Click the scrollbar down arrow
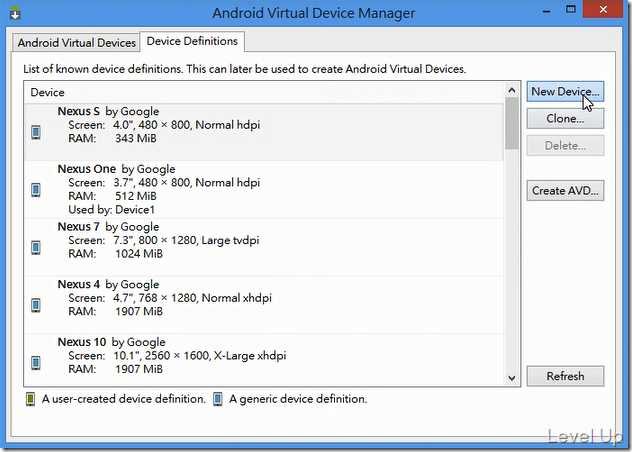The image size is (632, 452). (x=512, y=378)
